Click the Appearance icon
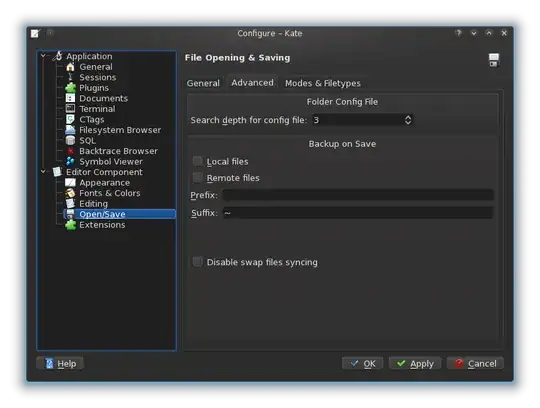Image resolution: width=540 pixels, height=408 pixels. coord(70,182)
